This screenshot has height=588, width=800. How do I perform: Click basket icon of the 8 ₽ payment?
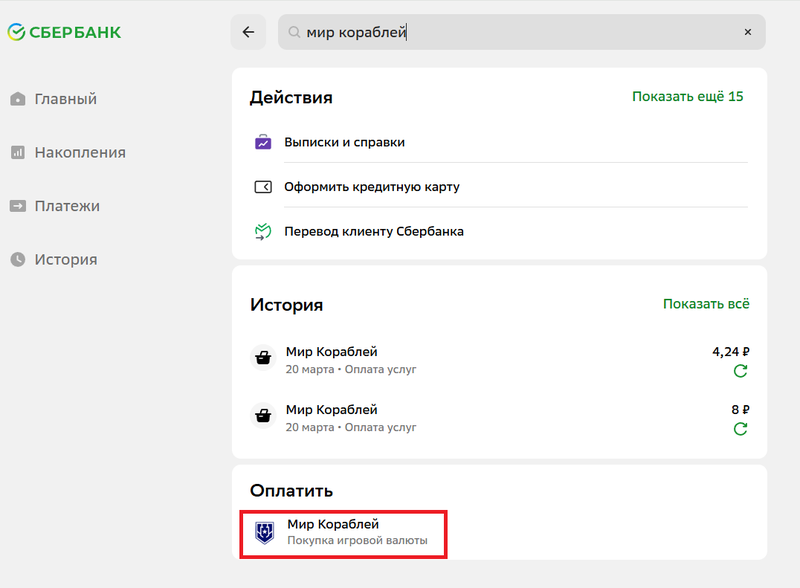point(263,415)
